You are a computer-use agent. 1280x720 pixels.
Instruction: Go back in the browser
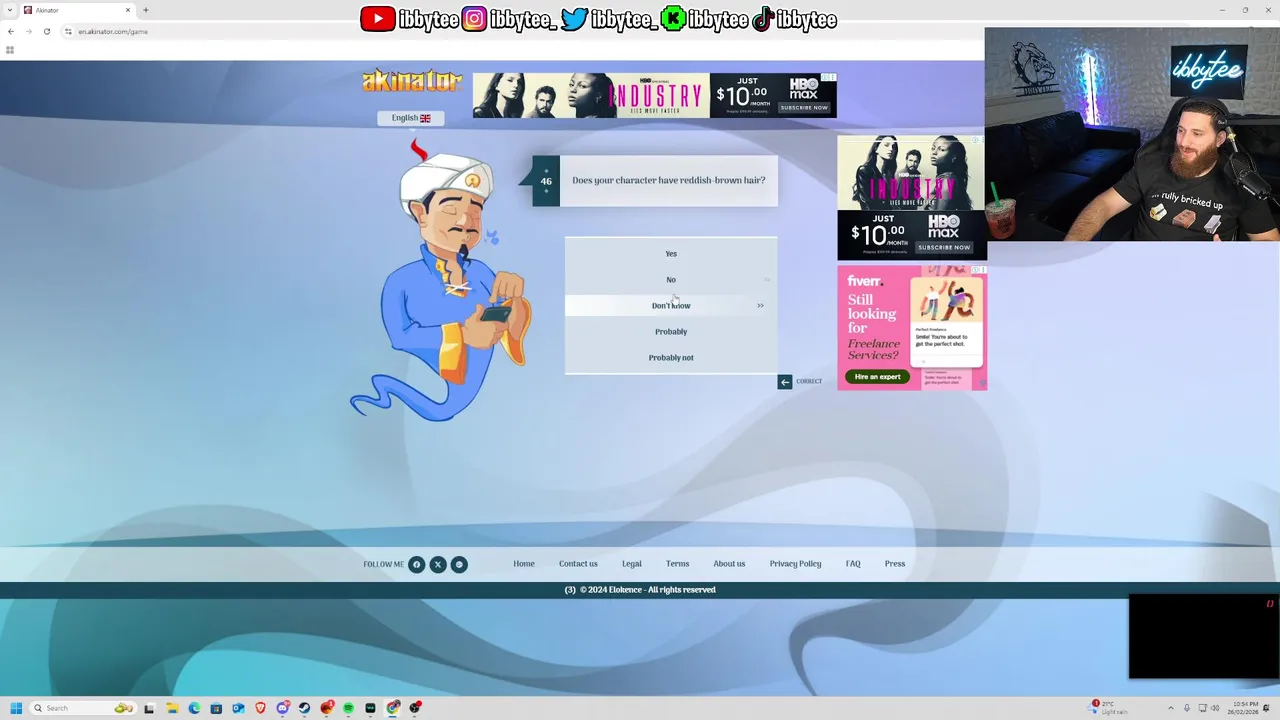point(11,31)
